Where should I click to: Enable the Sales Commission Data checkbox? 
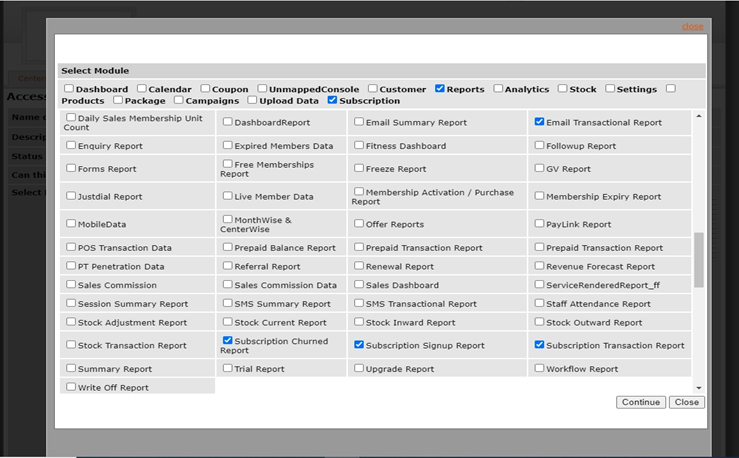click(228, 284)
